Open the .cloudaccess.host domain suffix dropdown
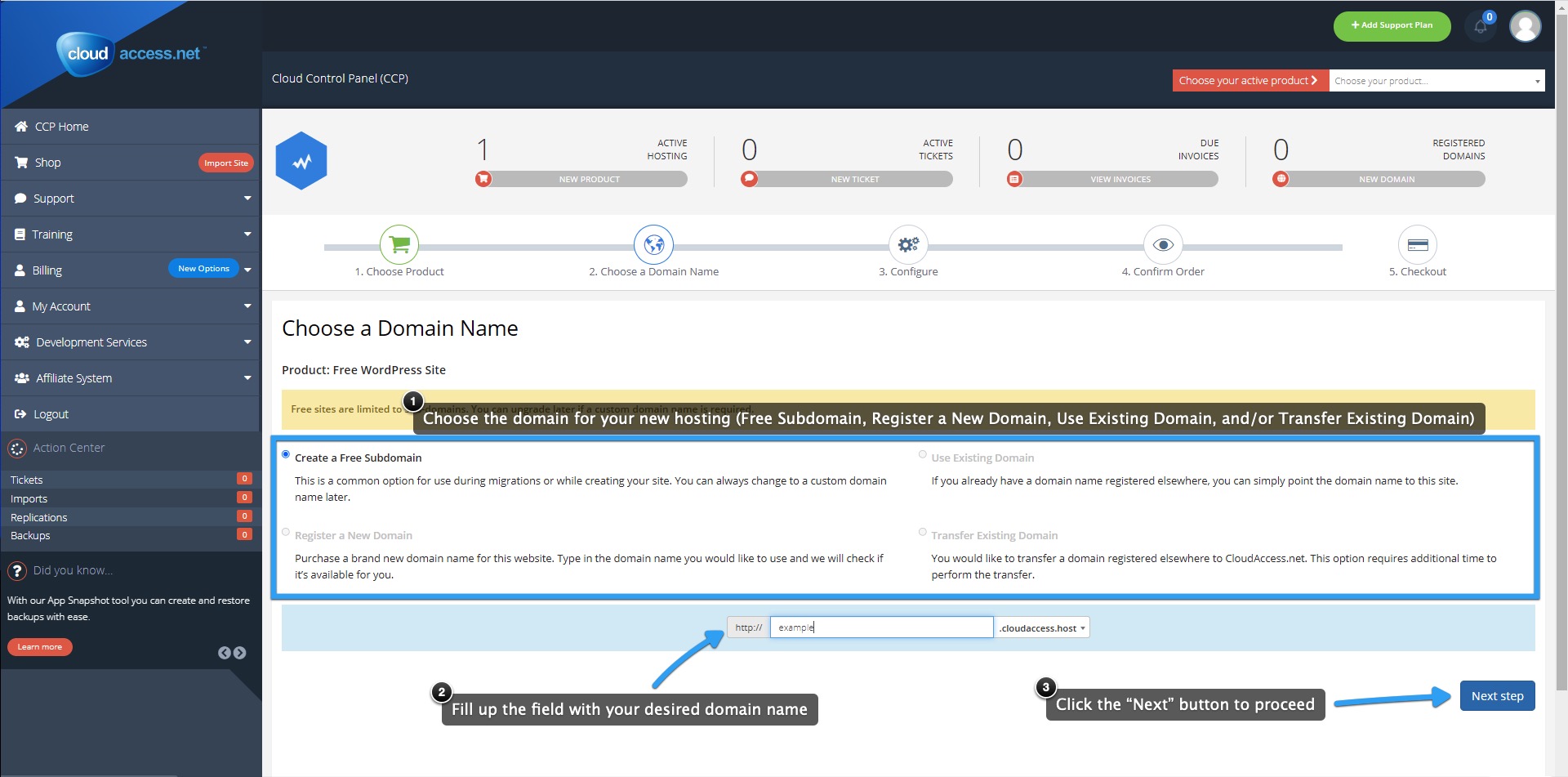This screenshot has width=1568, height=777. (1042, 627)
